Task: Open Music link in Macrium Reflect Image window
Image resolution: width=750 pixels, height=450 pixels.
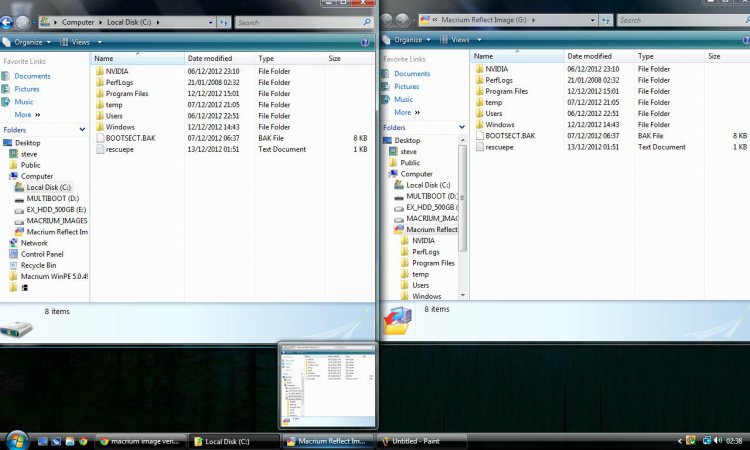Action: point(403,99)
